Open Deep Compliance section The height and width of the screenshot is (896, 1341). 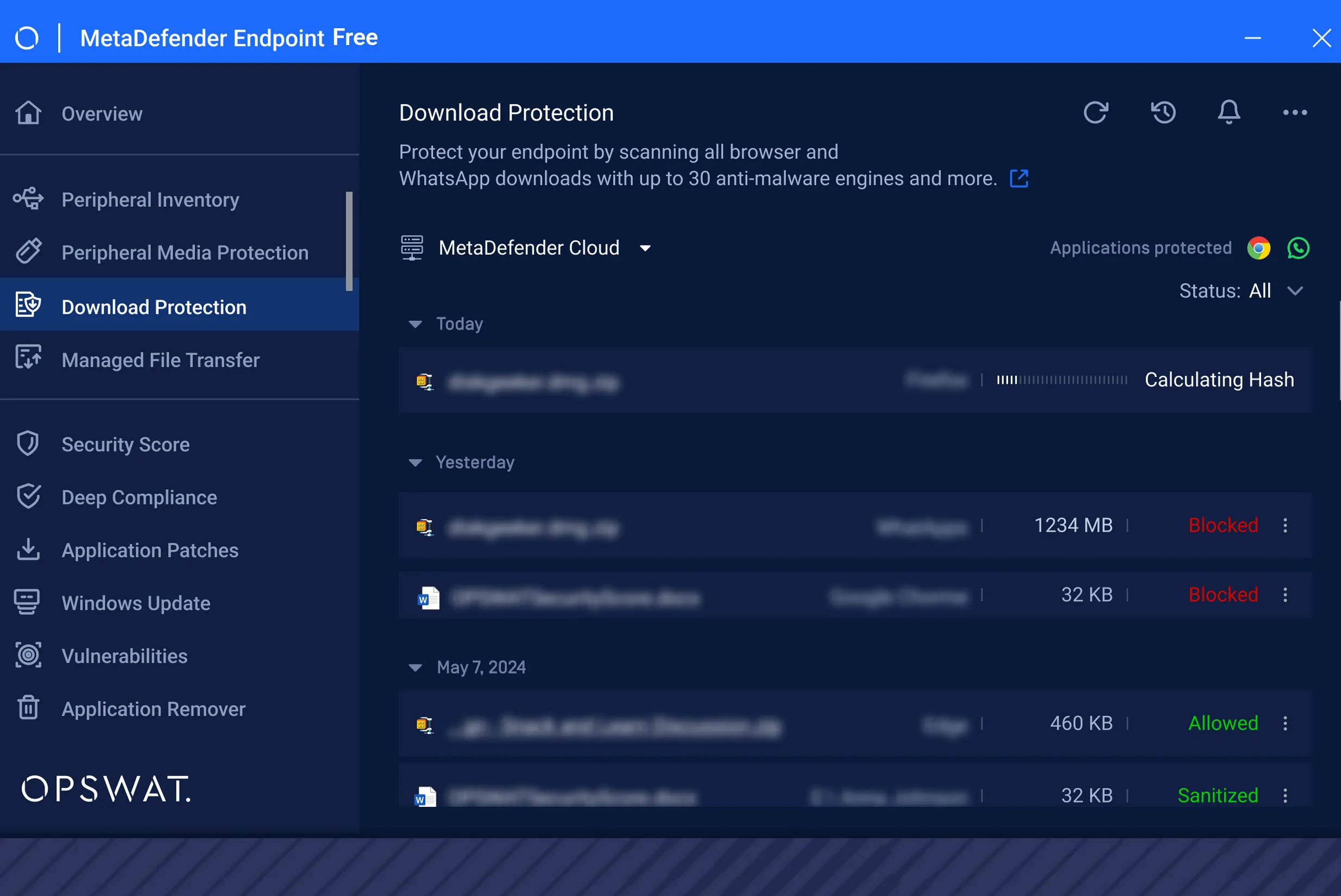pyautogui.click(x=179, y=497)
